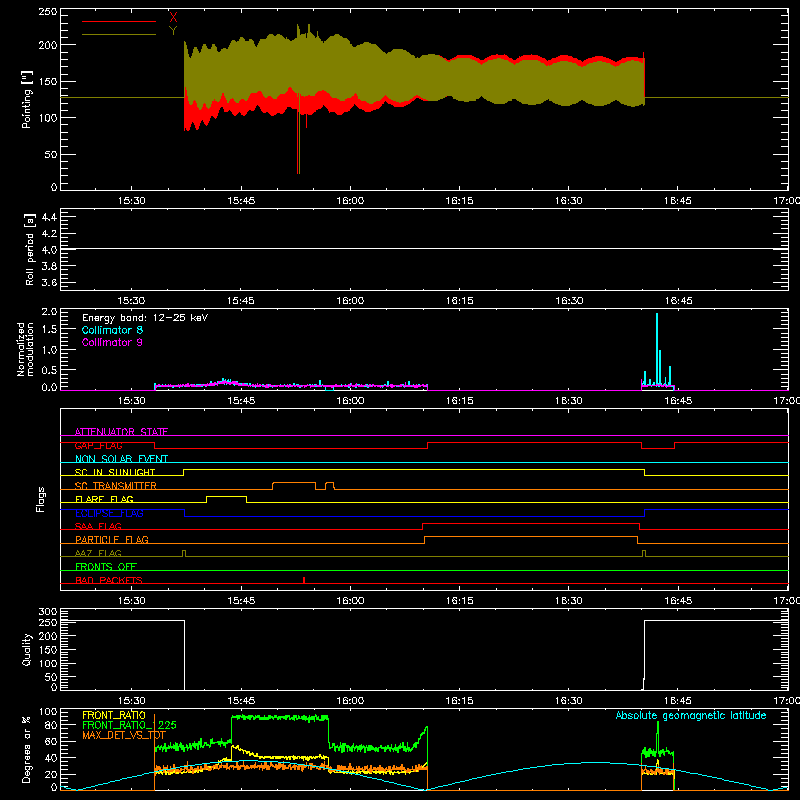Select the PARTICLE_FLAG label

(x=112, y=539)
